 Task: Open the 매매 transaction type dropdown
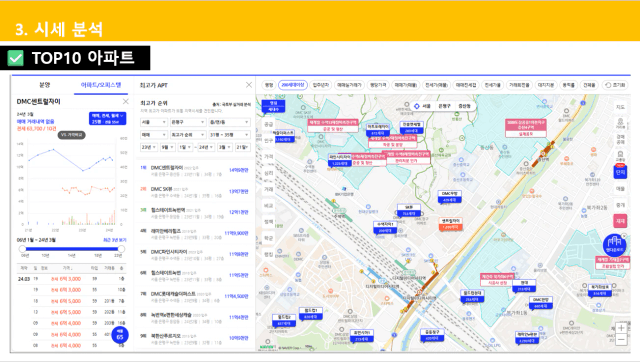click(x=153, y=135)
